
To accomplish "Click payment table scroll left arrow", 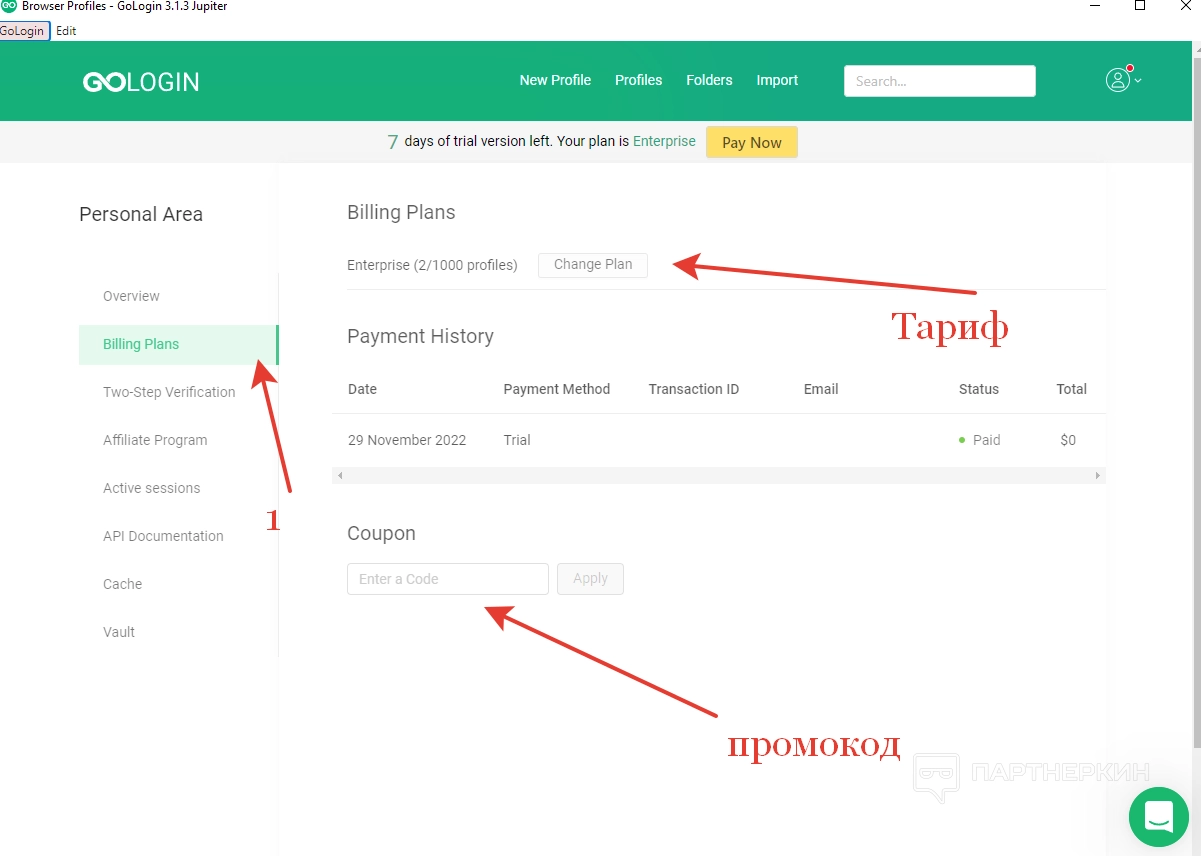I will click(x=340, y=476).
